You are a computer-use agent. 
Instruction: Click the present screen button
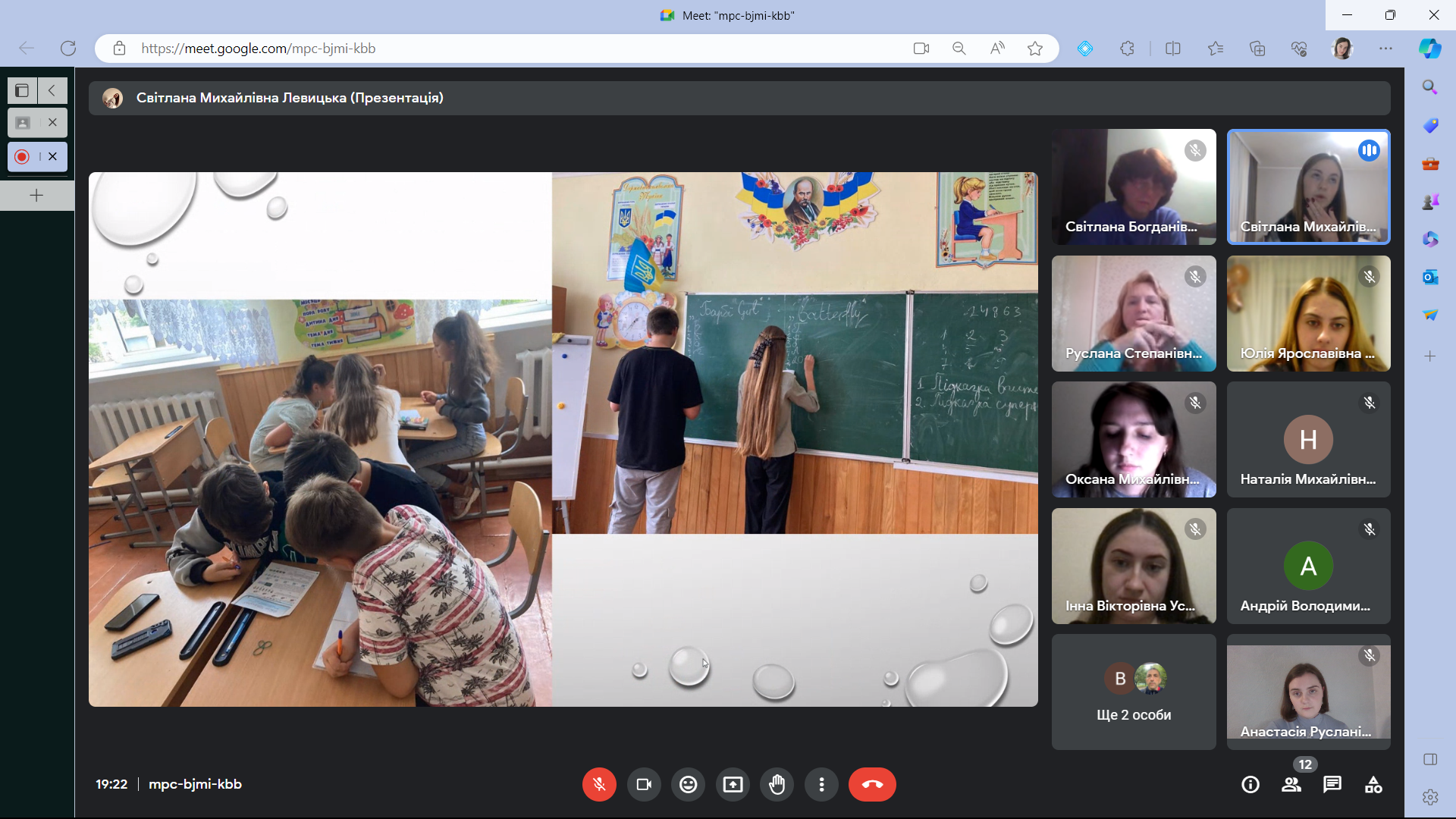733,784
